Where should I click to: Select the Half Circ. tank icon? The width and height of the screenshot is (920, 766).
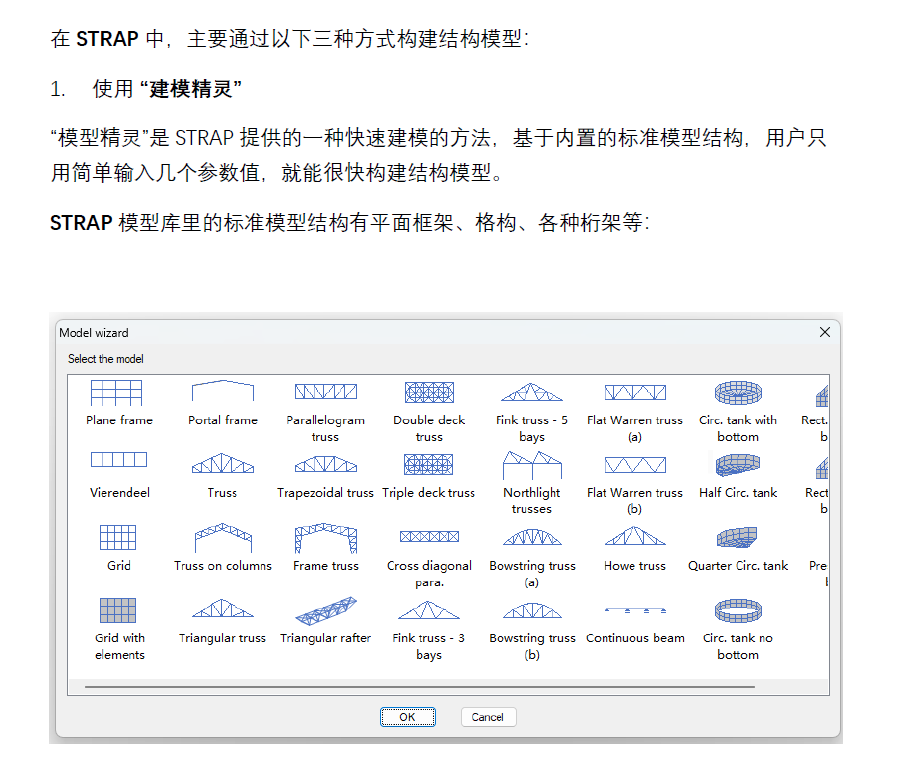738,465
